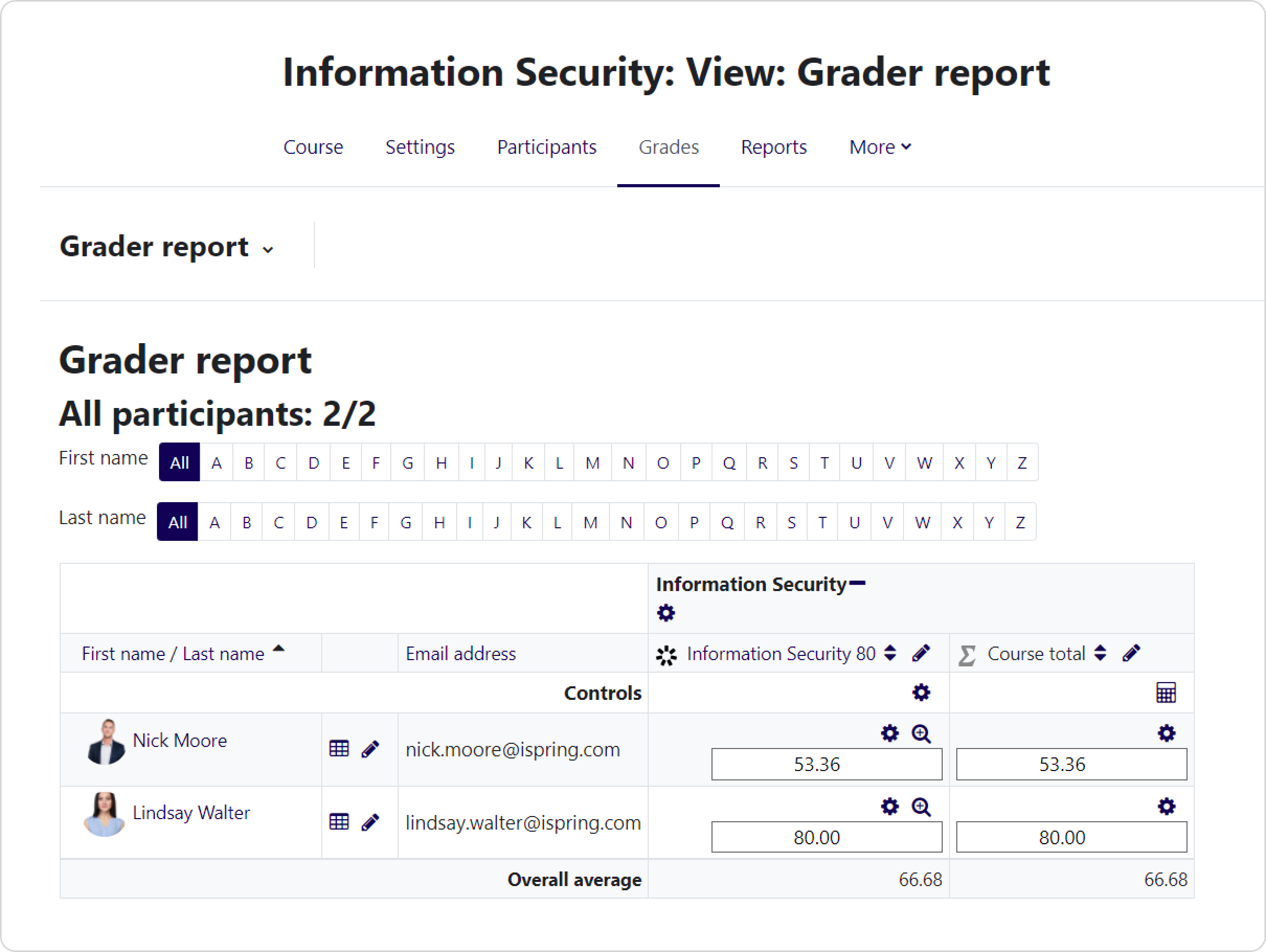Filter first name by letter M
1266x952 pixels.
point(592,462)
